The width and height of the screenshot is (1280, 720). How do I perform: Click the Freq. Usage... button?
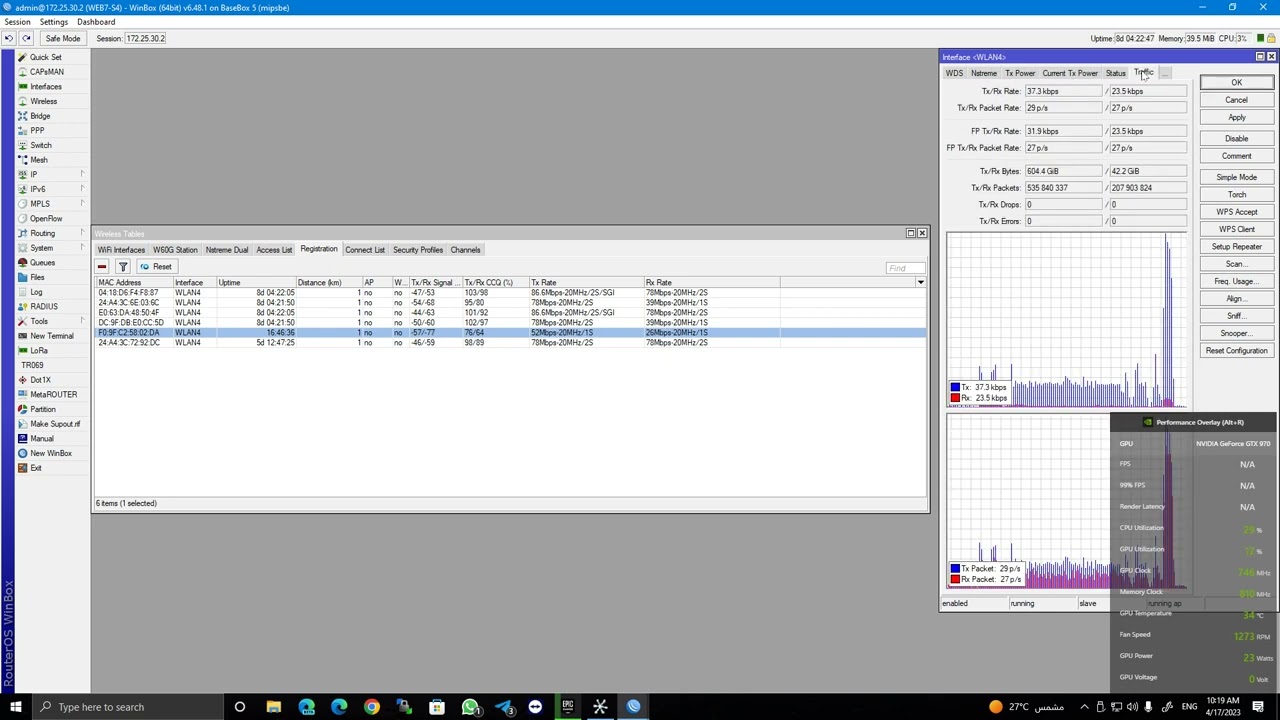pyautogui.click(x=1237, y=281)
